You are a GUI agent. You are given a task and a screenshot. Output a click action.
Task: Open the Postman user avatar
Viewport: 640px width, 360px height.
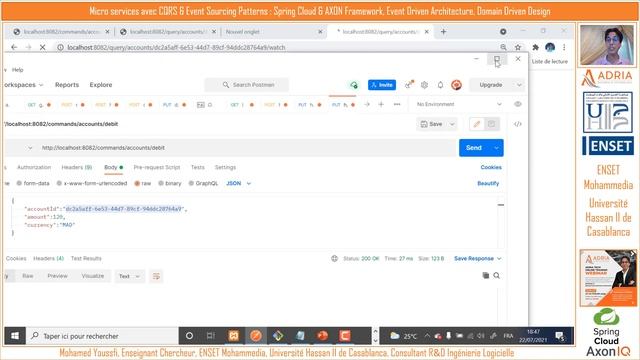456,85
